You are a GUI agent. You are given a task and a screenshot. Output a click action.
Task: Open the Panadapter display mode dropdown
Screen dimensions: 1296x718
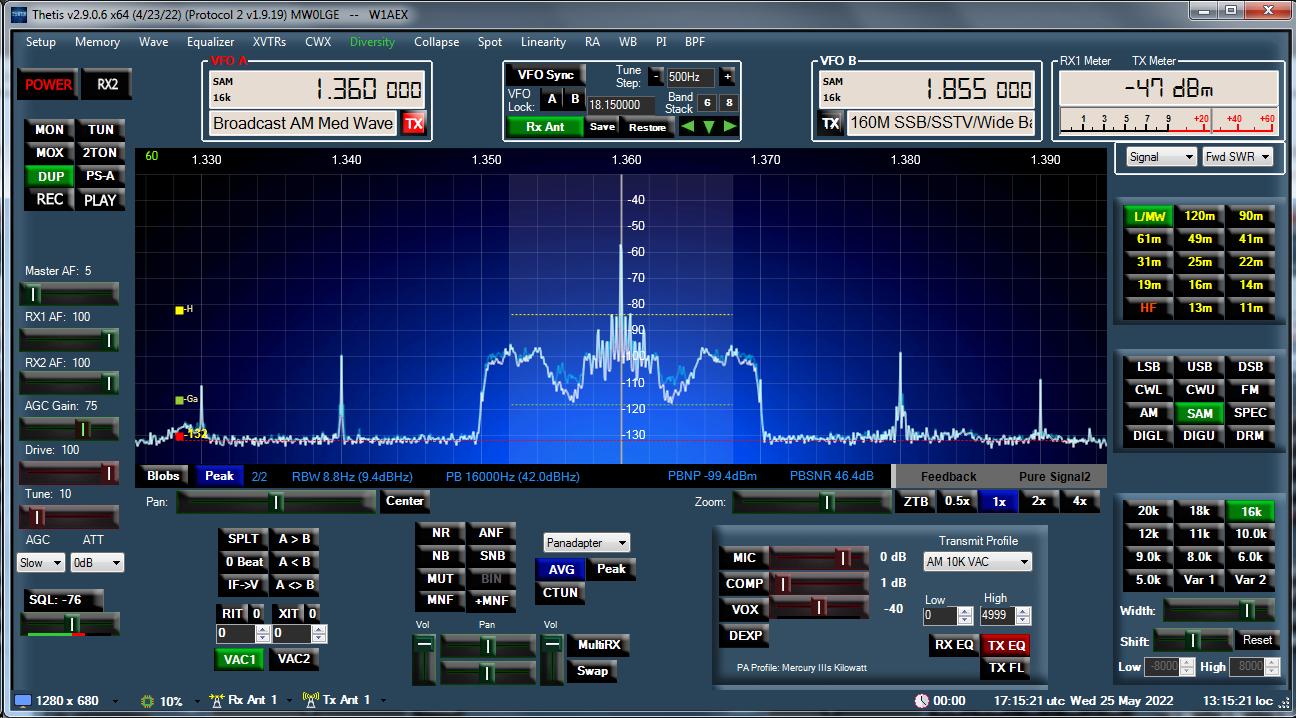pos(587,543)
